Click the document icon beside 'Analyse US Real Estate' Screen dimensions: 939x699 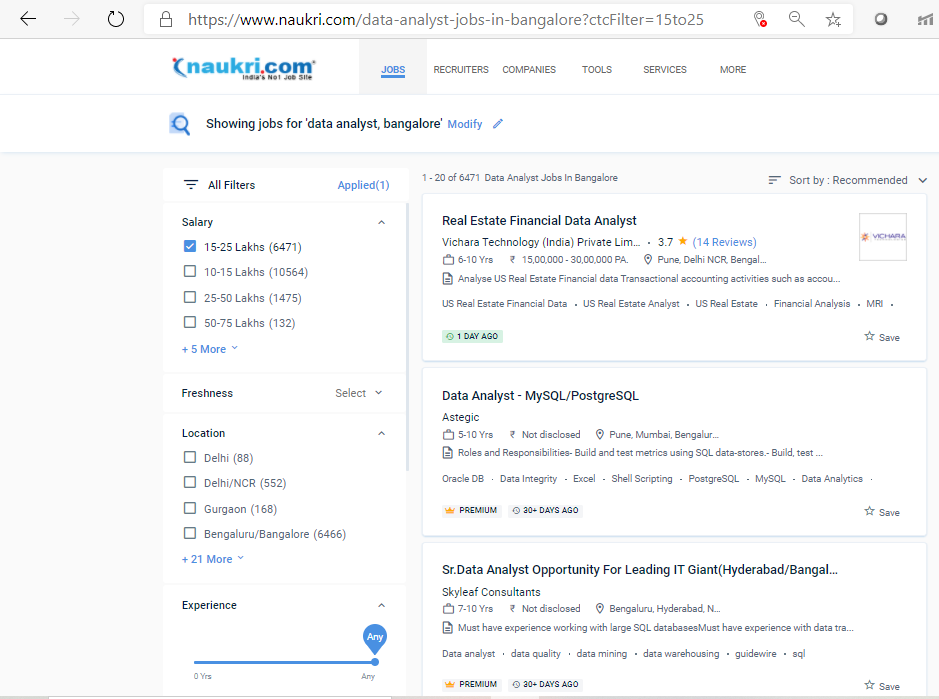point(447,279)
